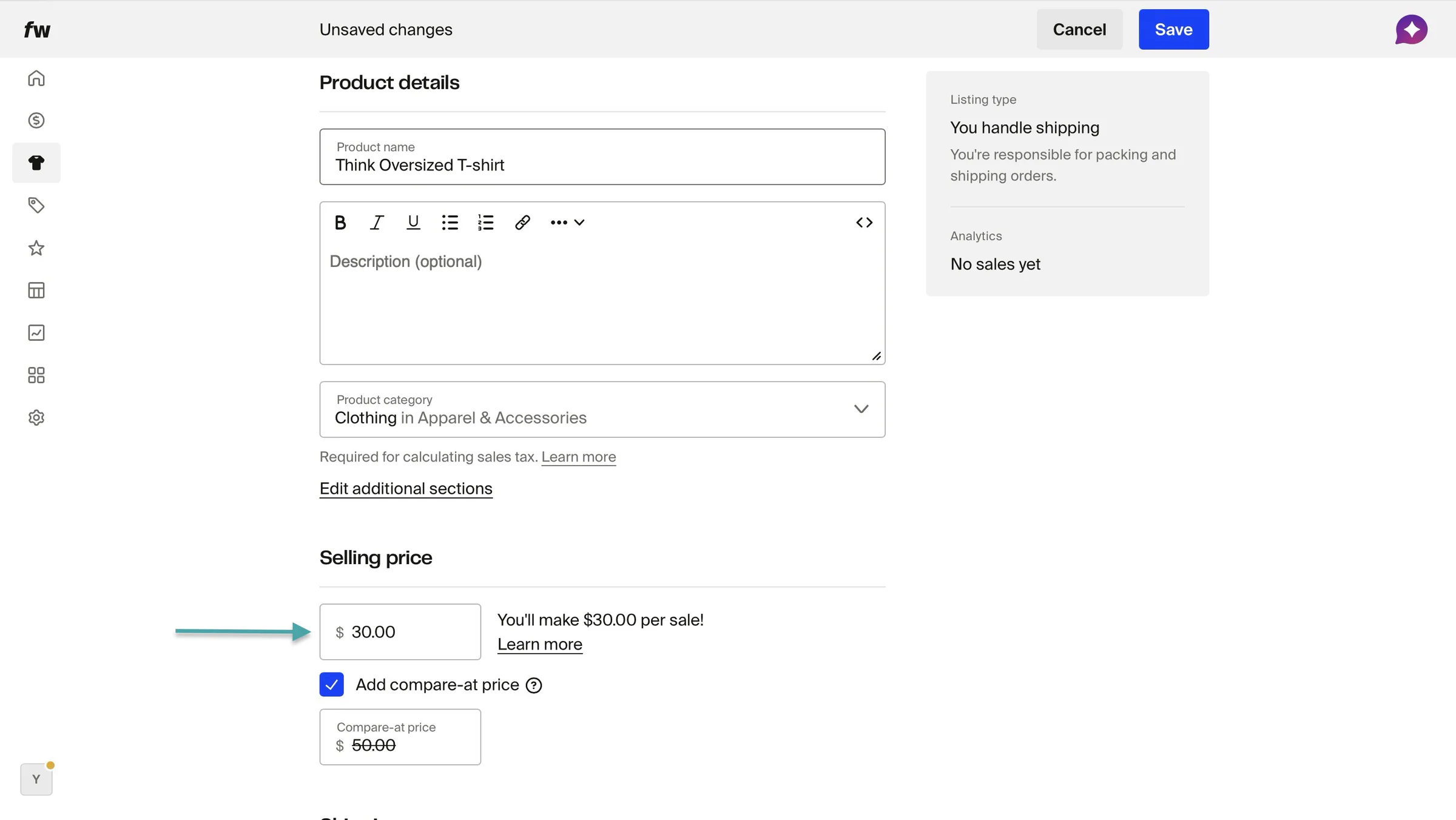Toggle italic formatting in description
The width and height of the screenshot is (1456, 820).
377,223
